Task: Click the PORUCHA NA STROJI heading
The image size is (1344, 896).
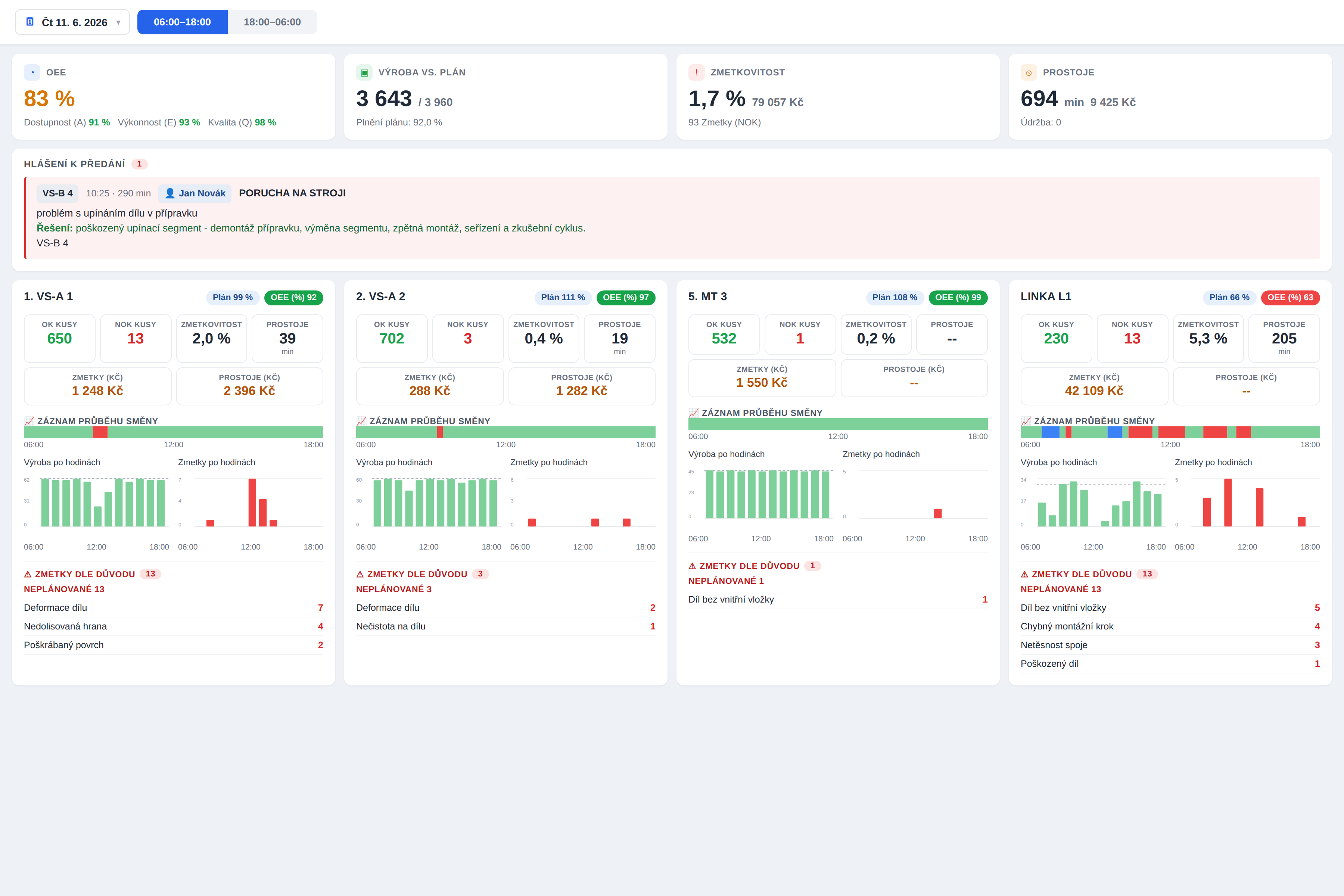Action: pos(293,193)
